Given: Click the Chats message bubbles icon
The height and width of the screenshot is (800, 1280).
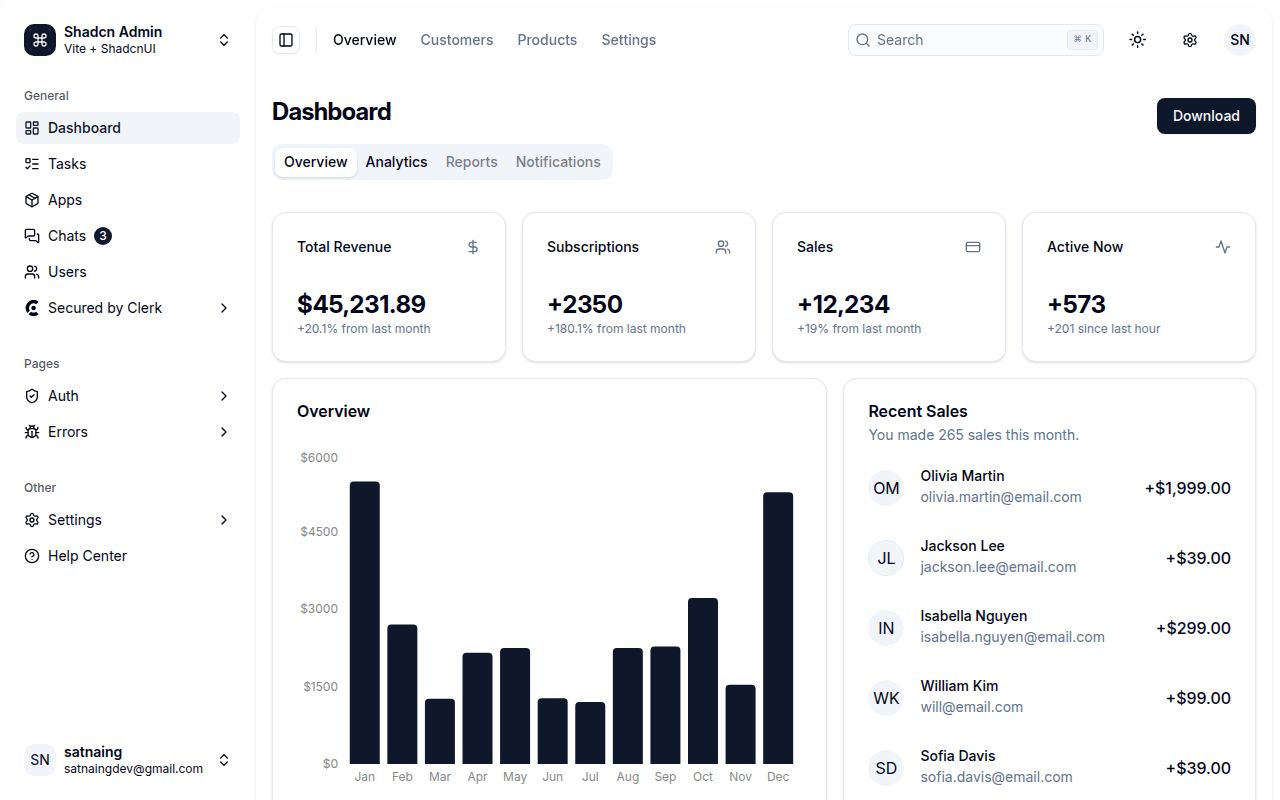Looking at the screenshot, I should point(32,236).
